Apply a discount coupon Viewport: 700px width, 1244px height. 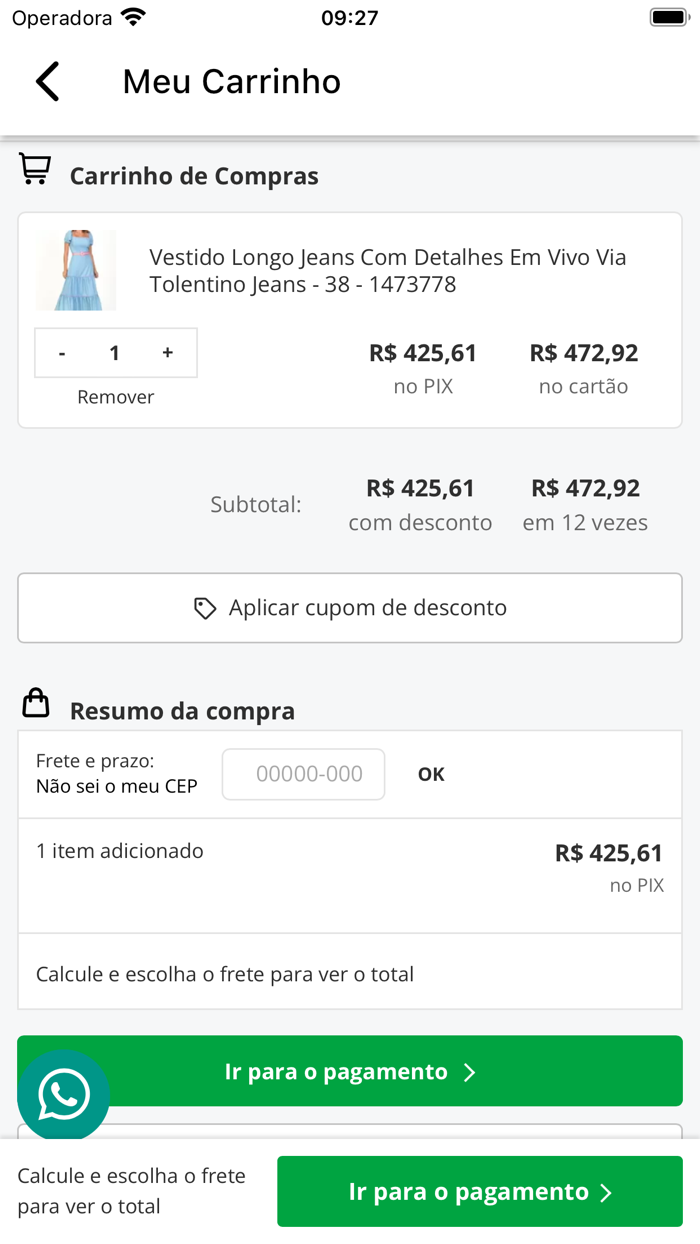350,607
